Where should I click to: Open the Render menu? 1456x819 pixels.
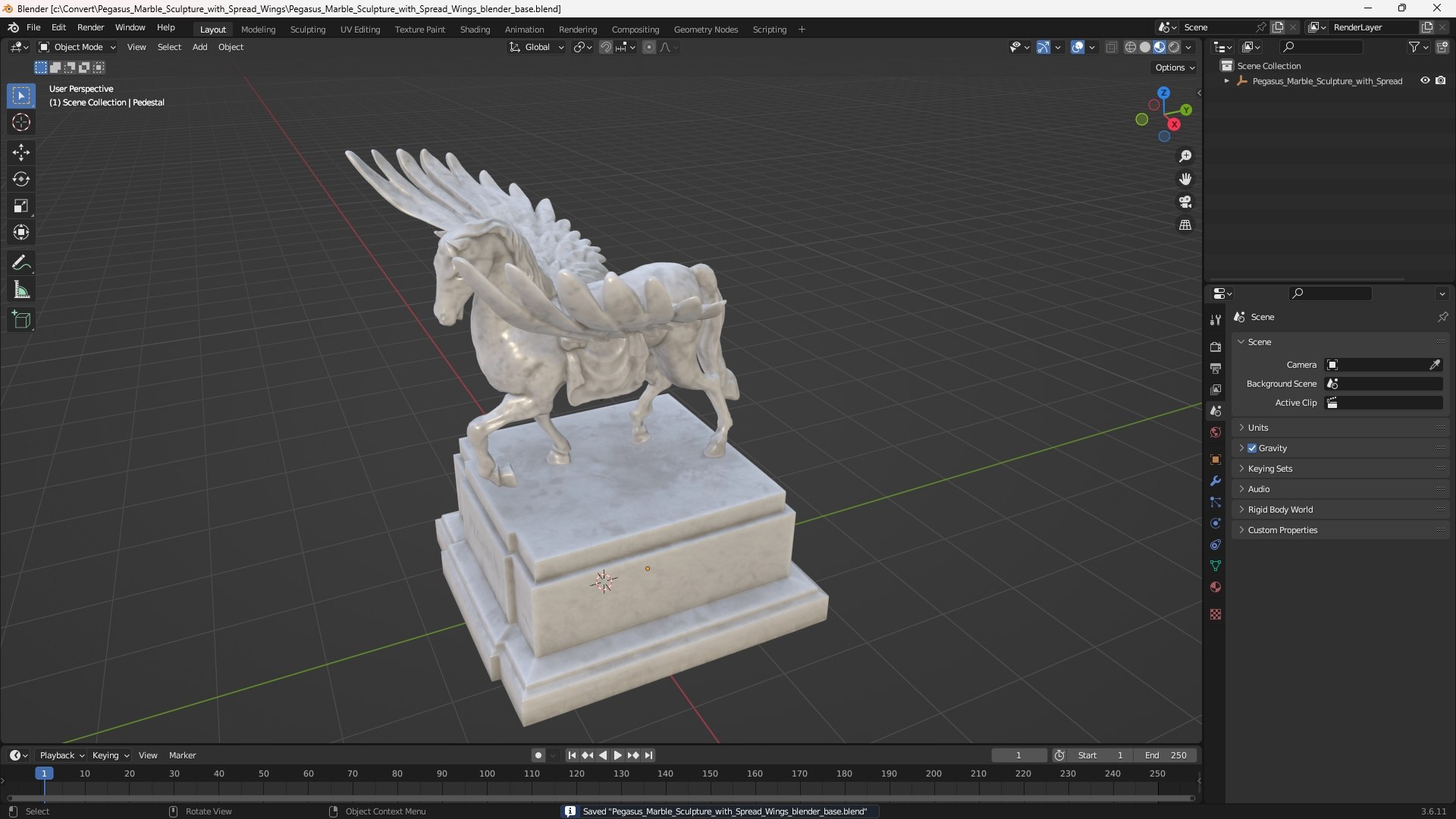[90, 27]
